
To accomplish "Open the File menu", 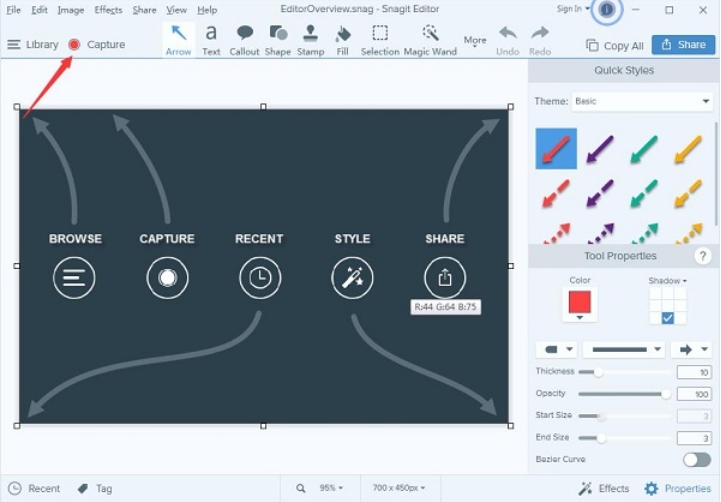I will [x=14, y=10].
